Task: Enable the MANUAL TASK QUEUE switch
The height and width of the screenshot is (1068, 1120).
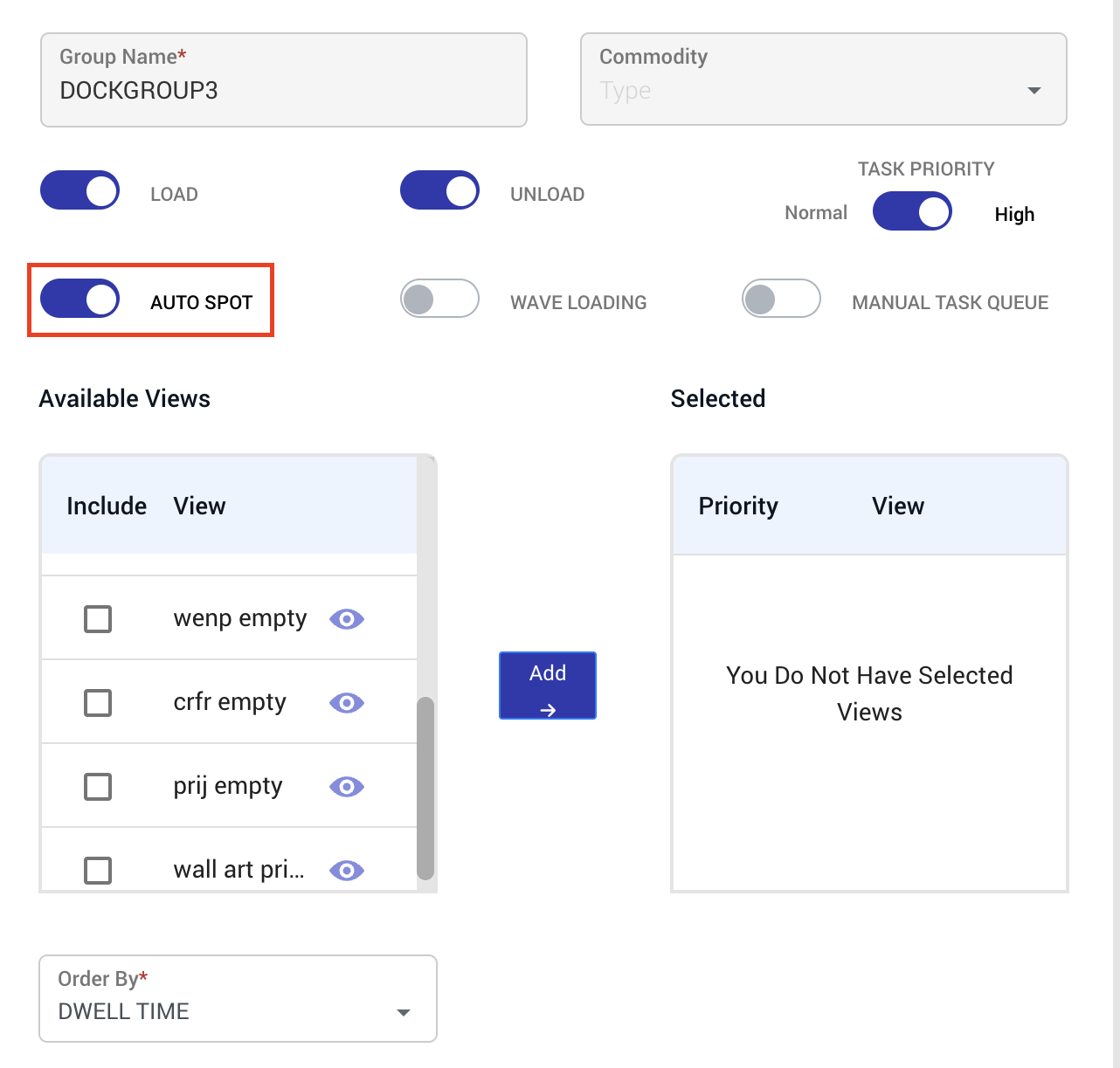Action: [x=781, y=299]
